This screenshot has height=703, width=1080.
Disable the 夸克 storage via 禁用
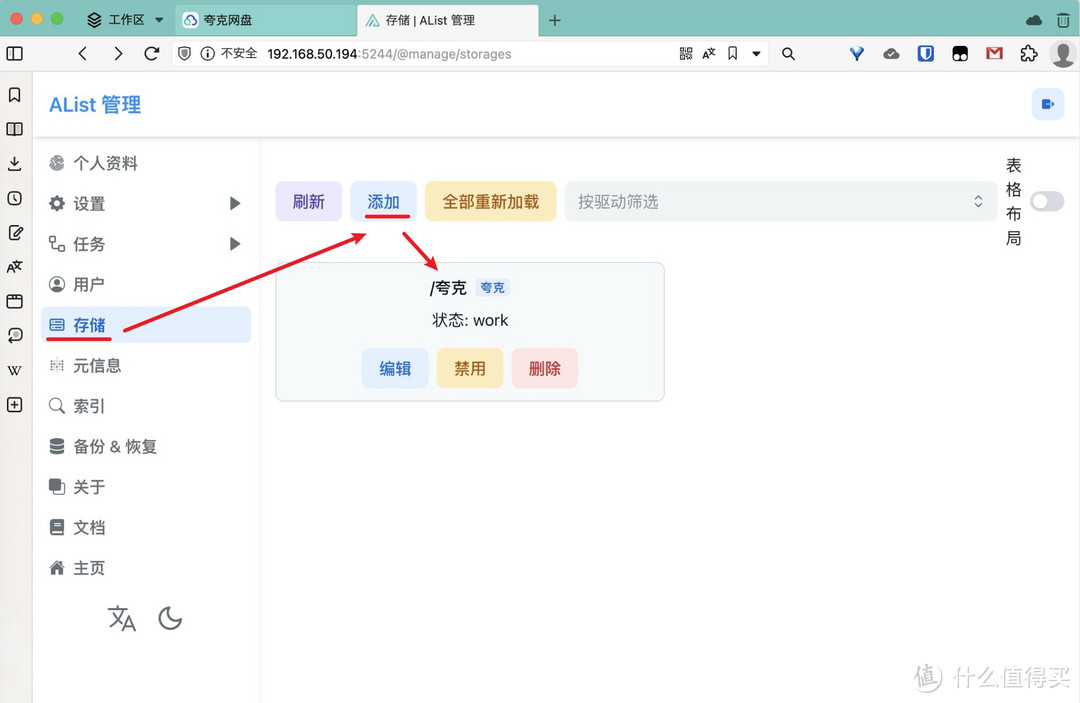[x=470, y=368]
